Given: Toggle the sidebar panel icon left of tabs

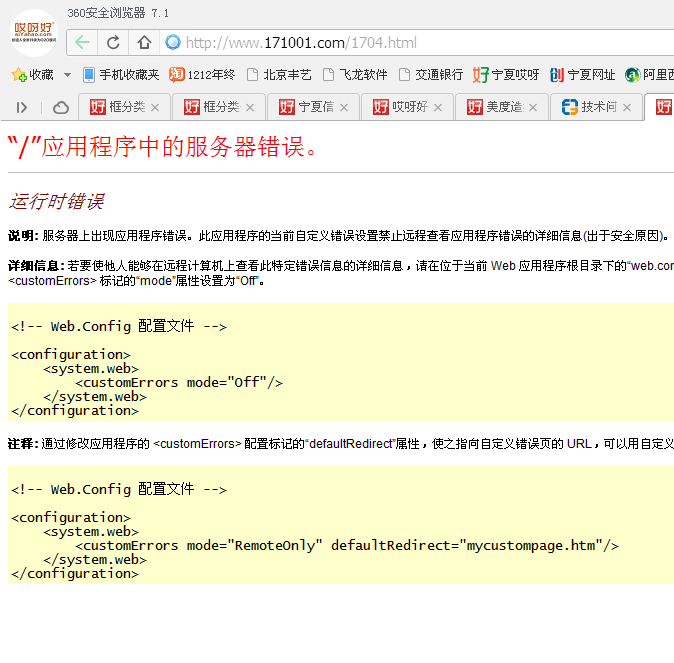Looking at the screenshot, I should (x=22, y=107).
